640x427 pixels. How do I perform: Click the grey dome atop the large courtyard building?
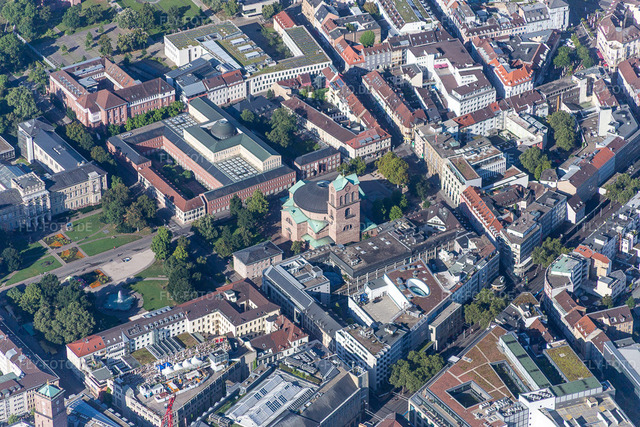pyautogui.click(x=222, y=130)
